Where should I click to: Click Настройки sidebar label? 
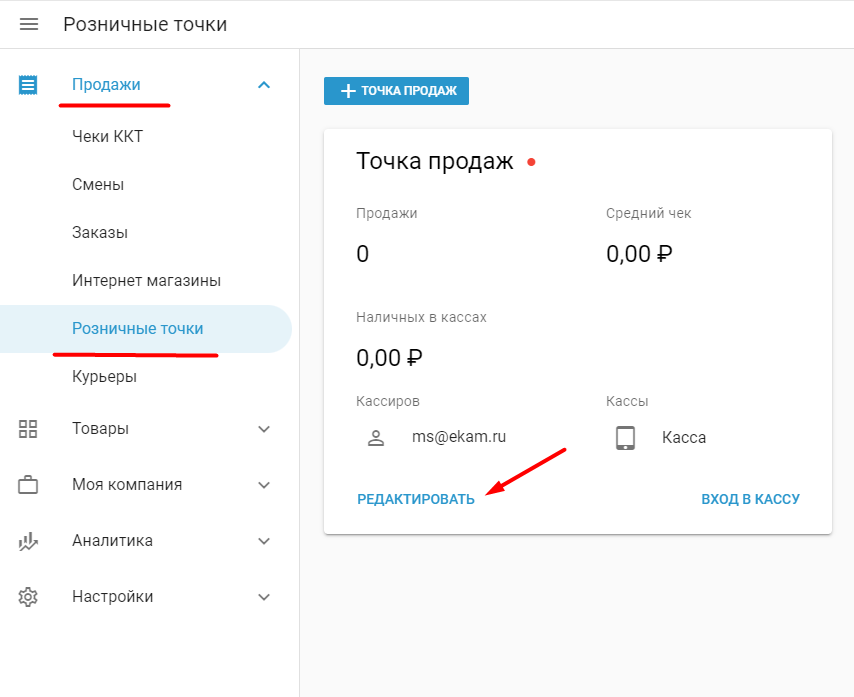[x=113, y=597]
